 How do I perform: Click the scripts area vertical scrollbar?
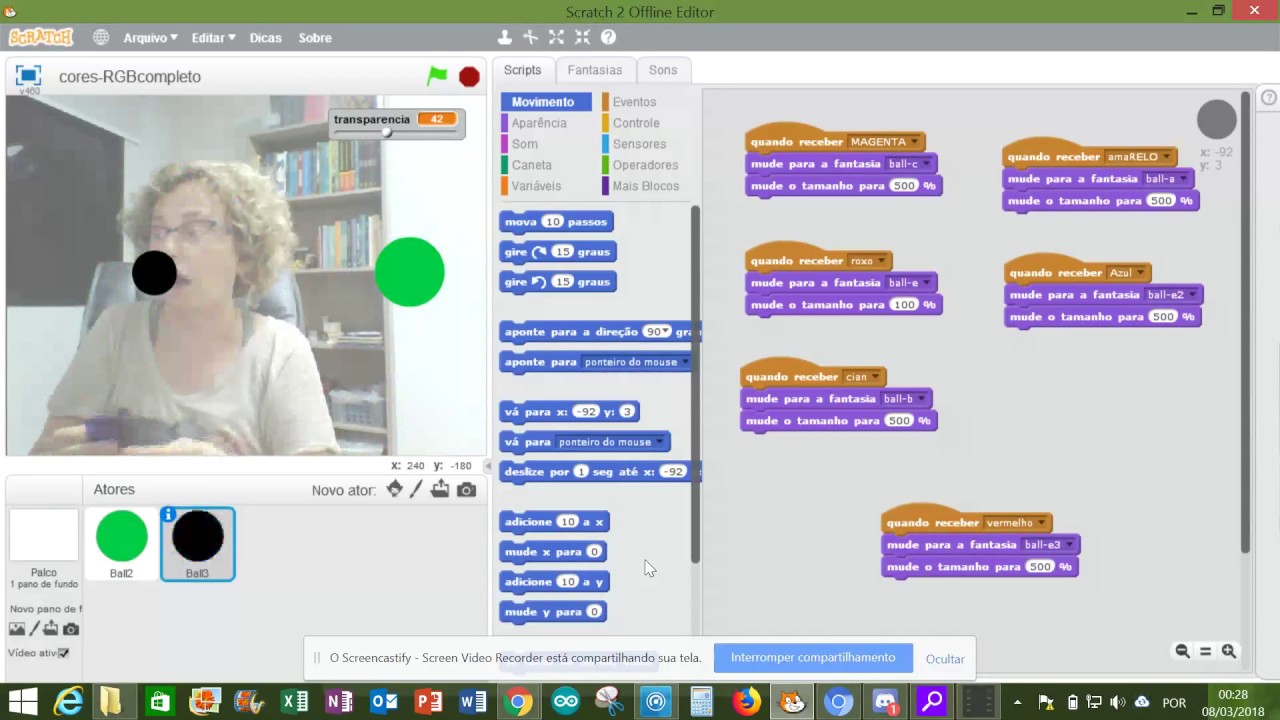1245,322
